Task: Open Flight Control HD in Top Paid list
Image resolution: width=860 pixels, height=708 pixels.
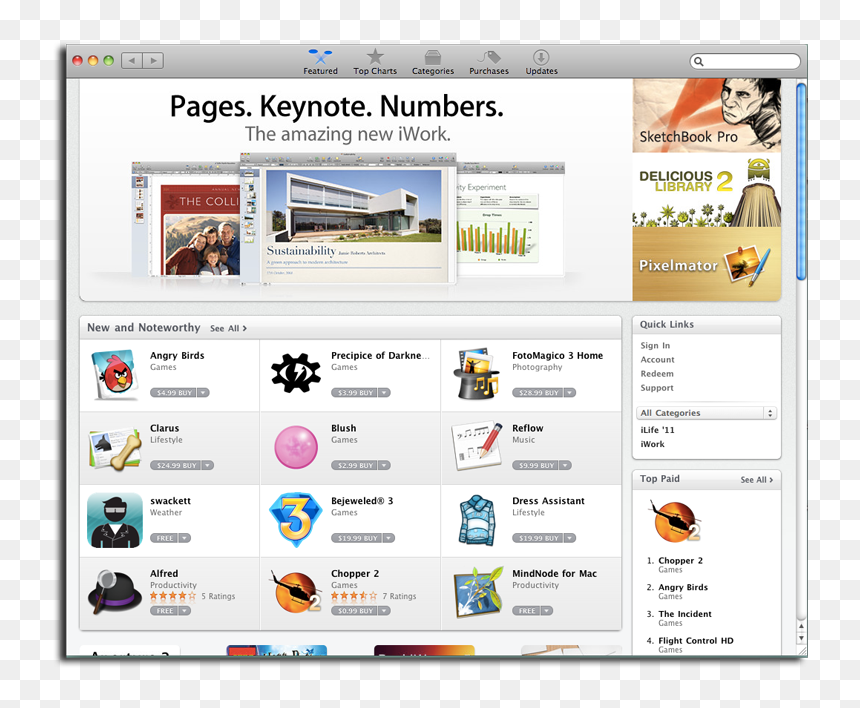Action: [x=695, y=641]
